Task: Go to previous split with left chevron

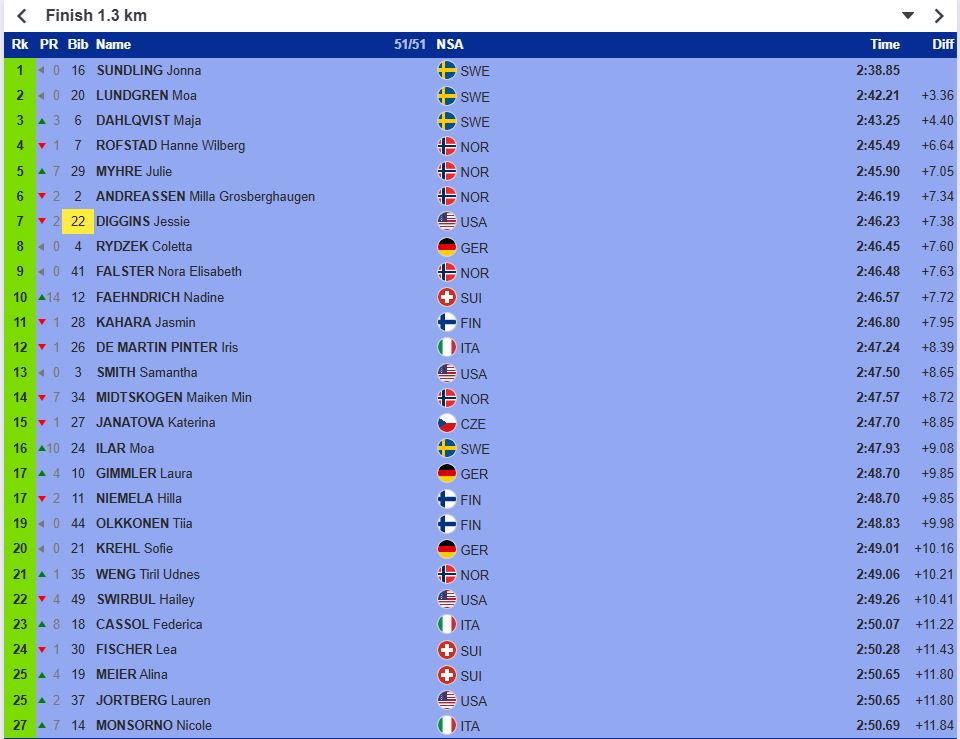Action: (21, 16)
